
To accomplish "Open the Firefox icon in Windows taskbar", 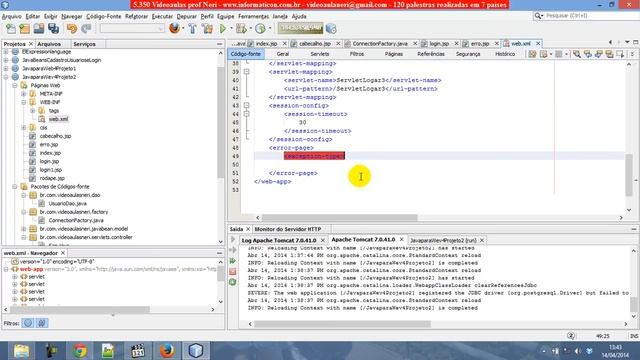I will pyautogui.click(x=167, y=351).
